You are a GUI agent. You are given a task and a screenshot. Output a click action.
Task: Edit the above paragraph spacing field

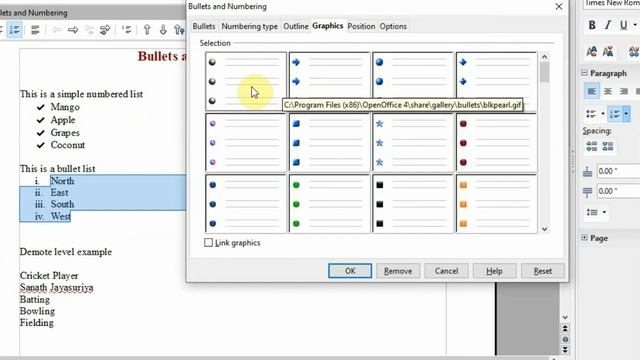(x=618, y=171)
